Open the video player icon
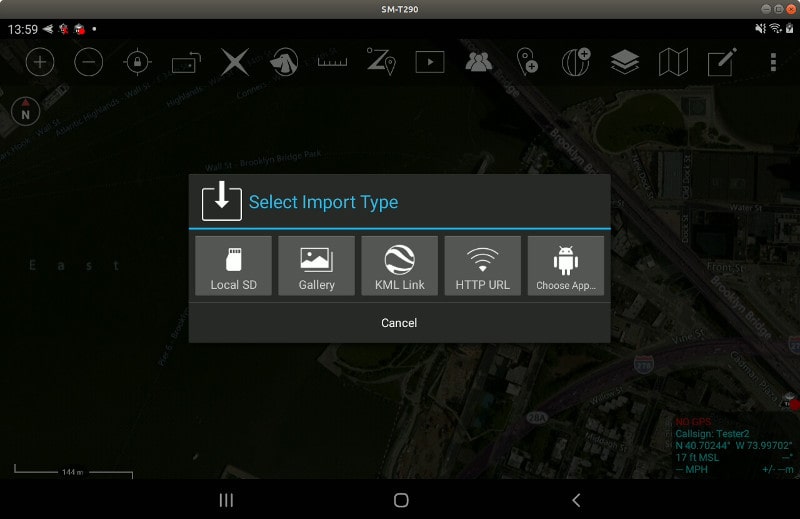Screen dimensions: 800x519 pyautogui.click(x=430, y=62)
